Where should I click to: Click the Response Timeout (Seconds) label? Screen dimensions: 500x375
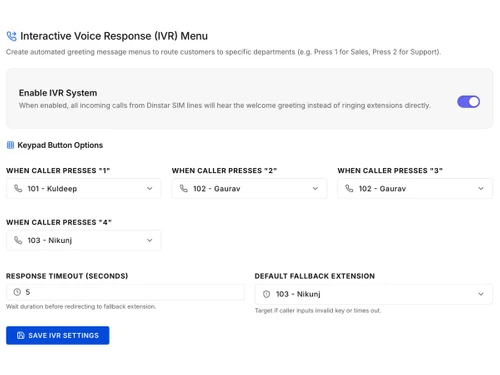(x=67, y=276)
